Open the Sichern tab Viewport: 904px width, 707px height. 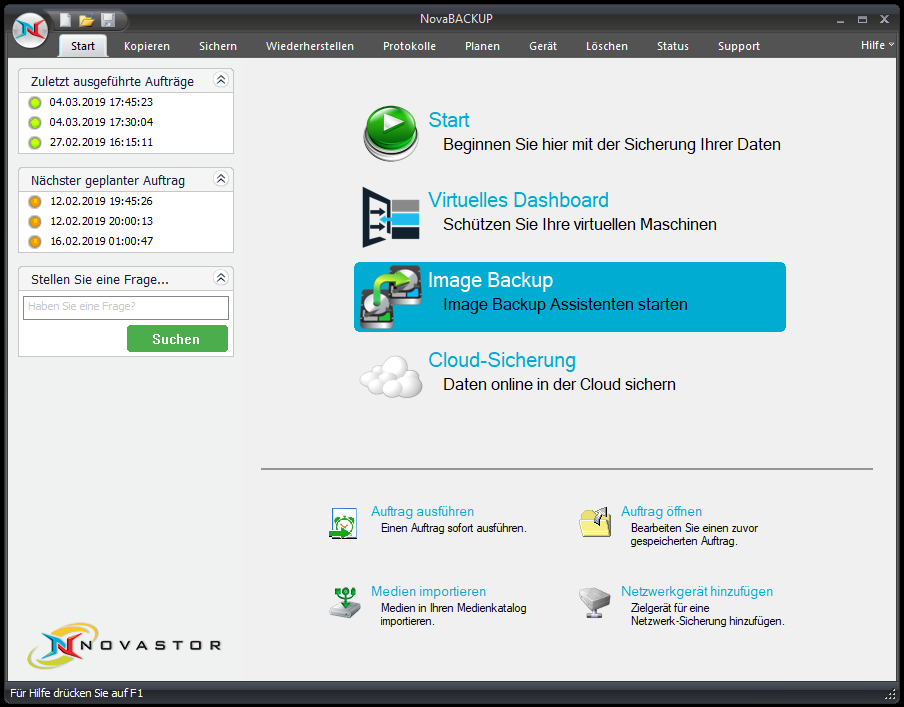(x=218, y=46)
